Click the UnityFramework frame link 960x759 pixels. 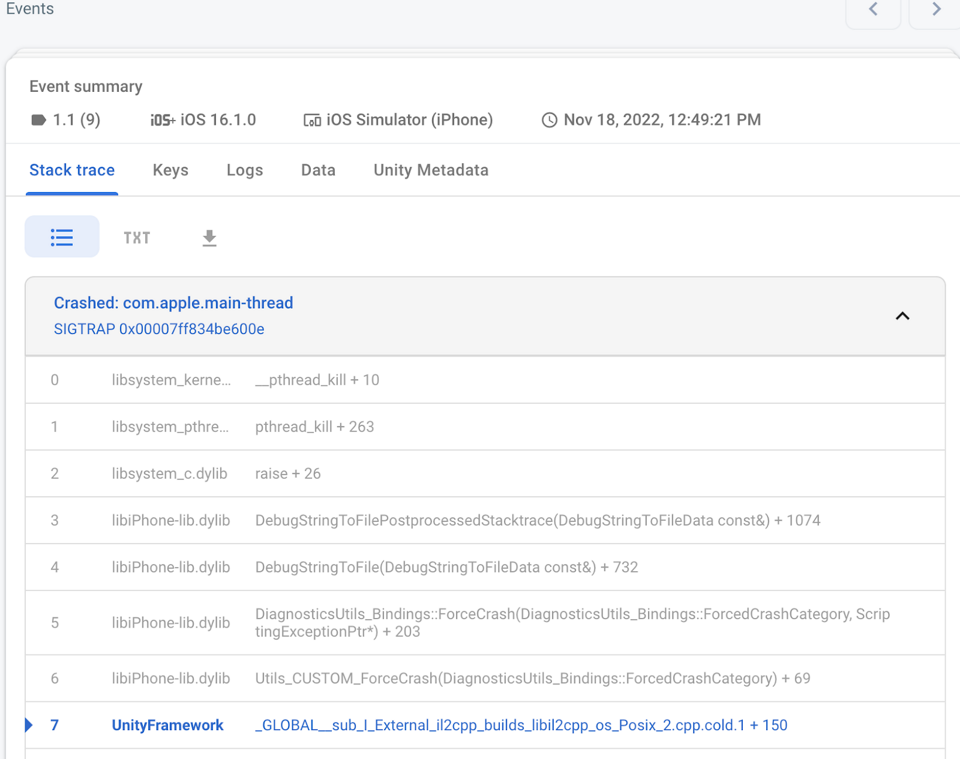pos(167,725)
